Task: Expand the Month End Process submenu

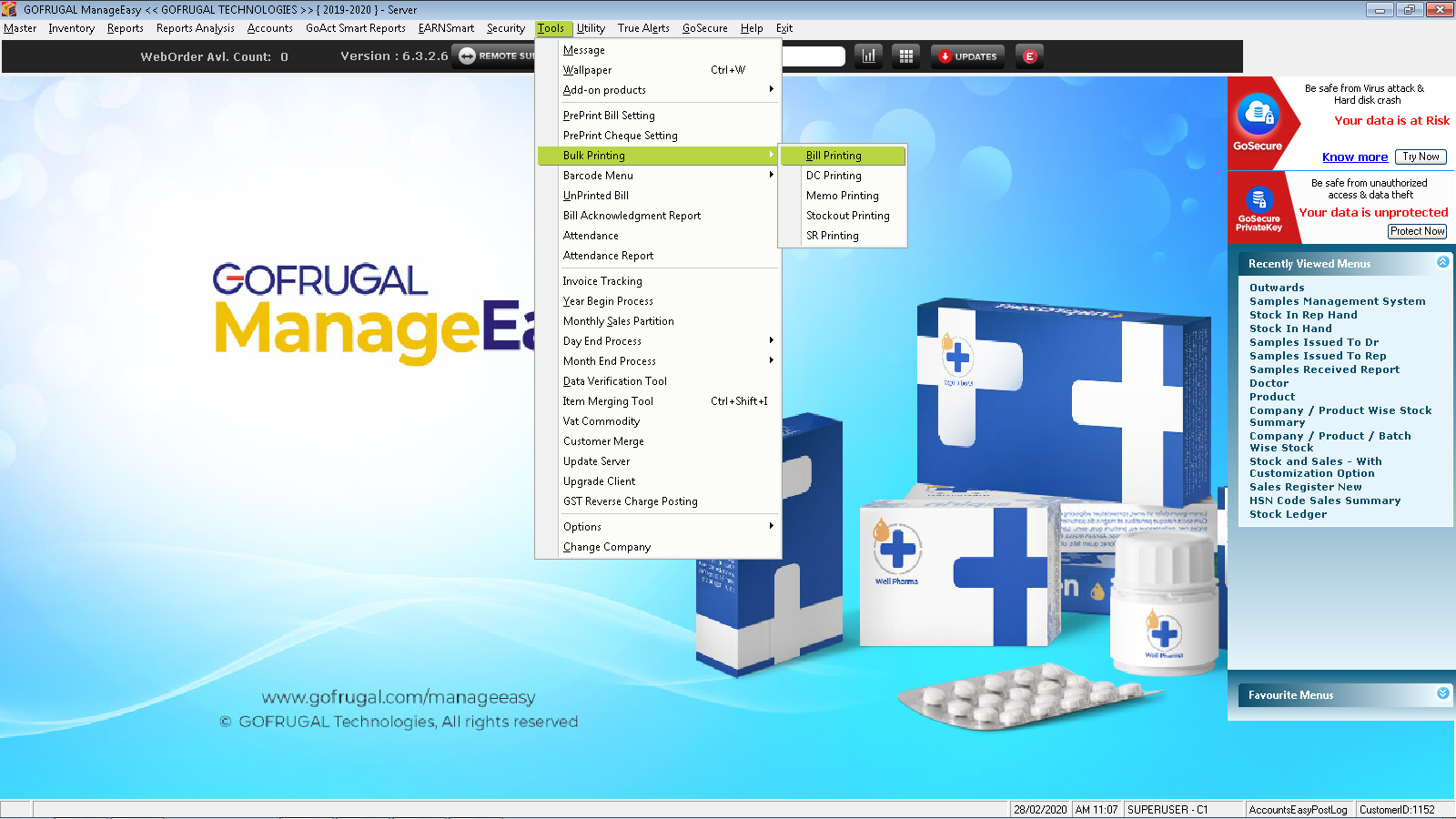Action: point(660,361)
